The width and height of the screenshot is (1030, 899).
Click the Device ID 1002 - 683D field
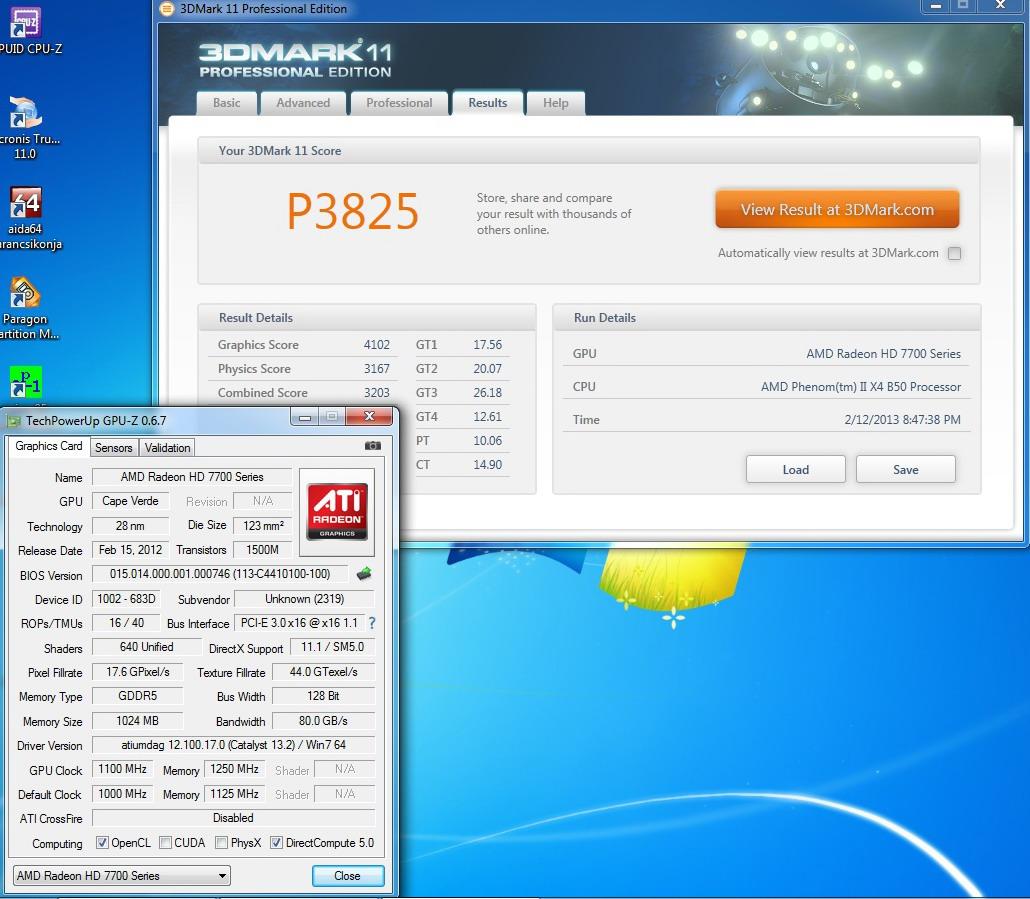127,598
